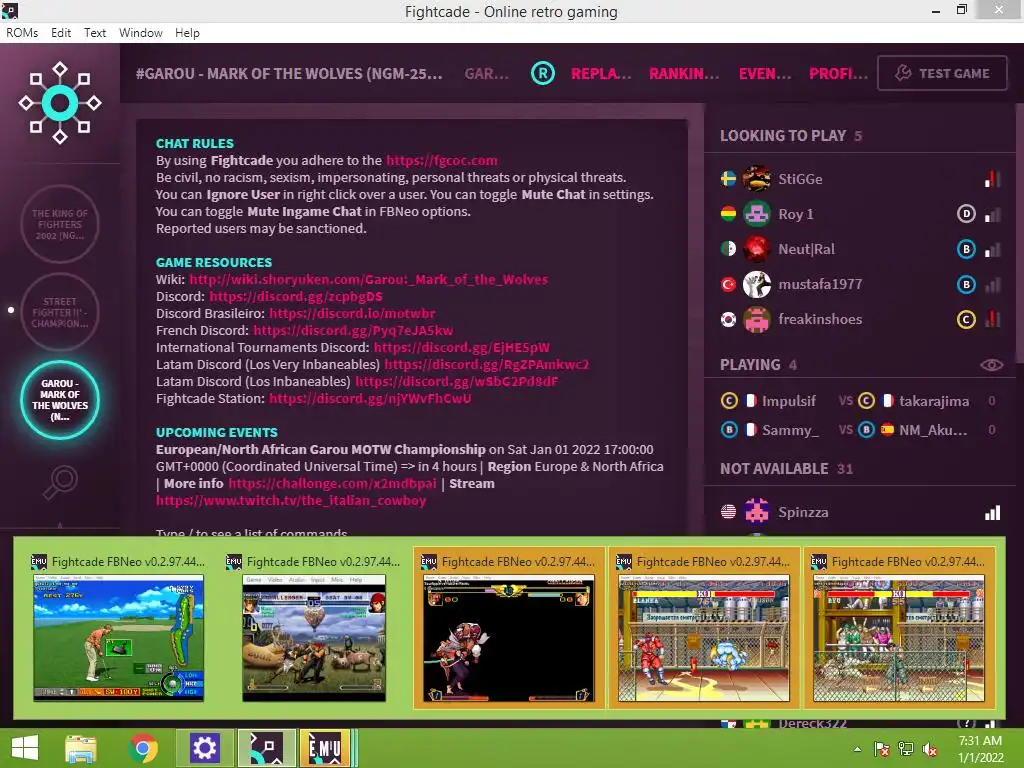Click Roy 1's avatar

pos(757,214)
